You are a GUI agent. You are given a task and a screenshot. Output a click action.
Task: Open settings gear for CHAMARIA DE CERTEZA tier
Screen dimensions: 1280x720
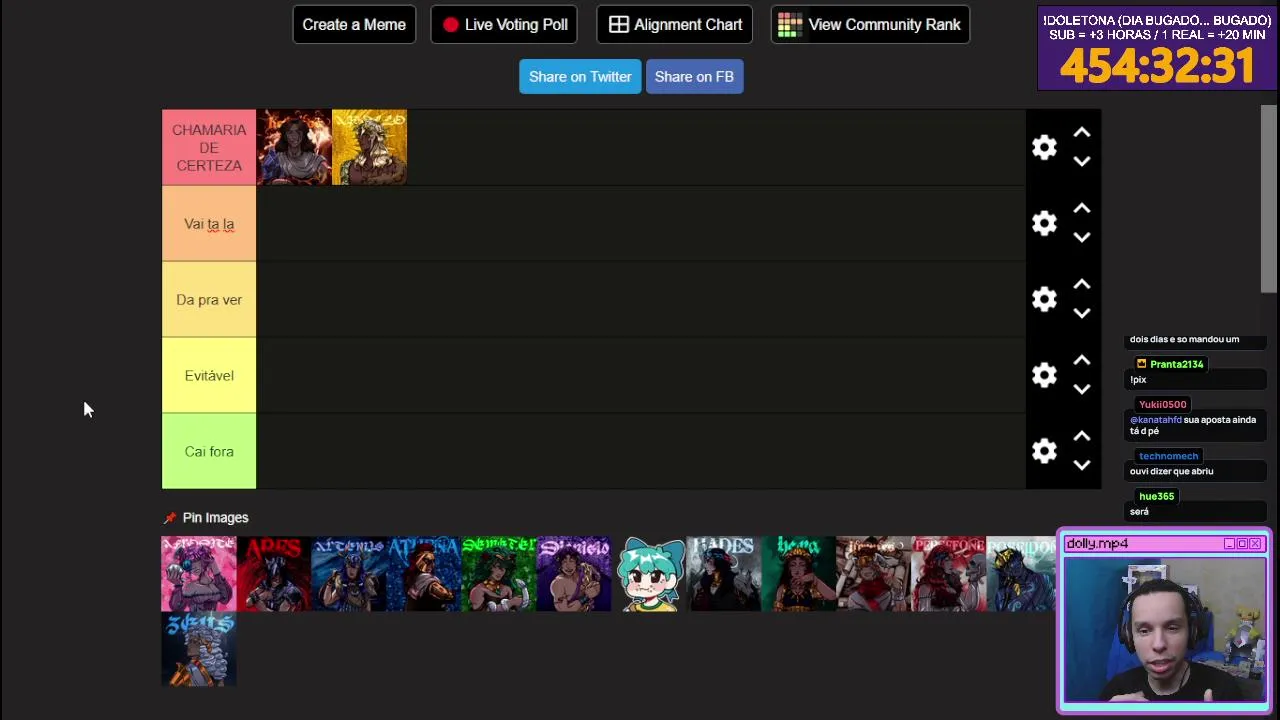pyautogui.click(x=1044, y=147)
